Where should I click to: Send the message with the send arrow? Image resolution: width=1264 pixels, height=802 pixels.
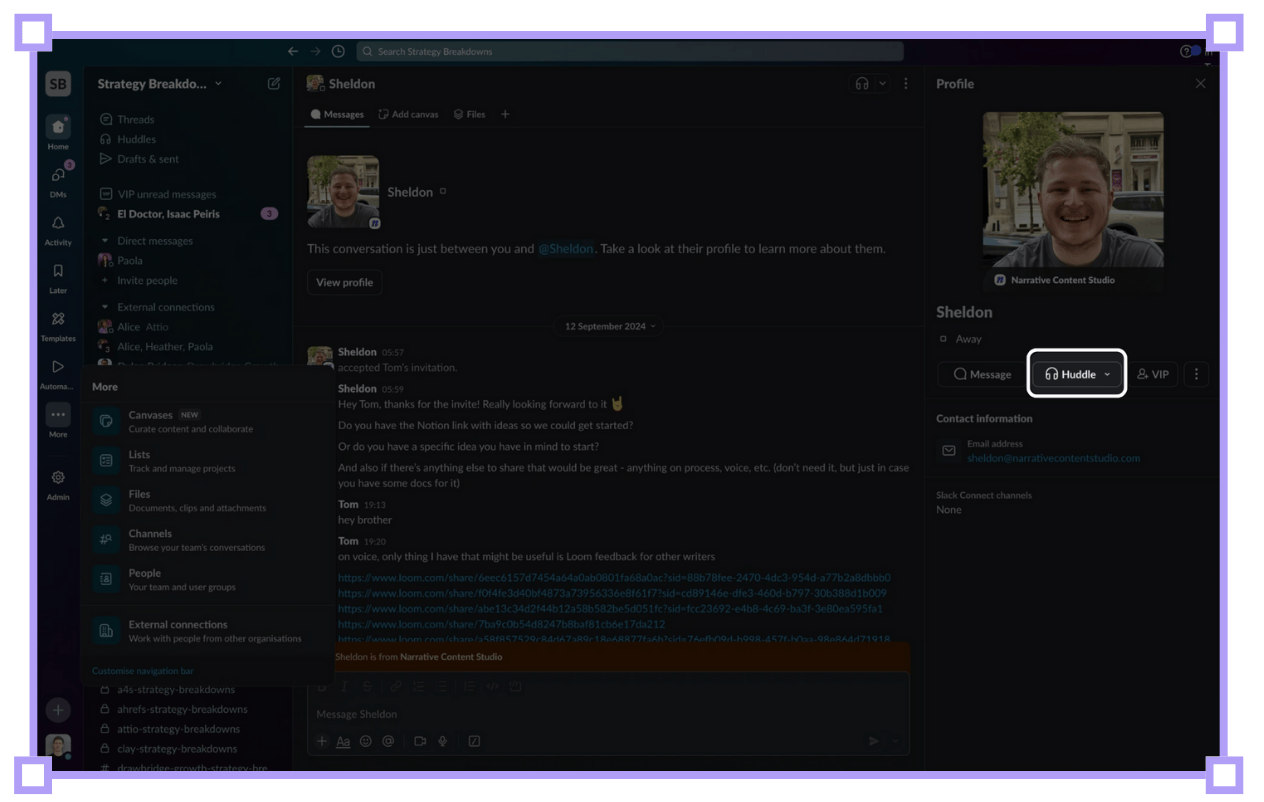tap(874, 741)
